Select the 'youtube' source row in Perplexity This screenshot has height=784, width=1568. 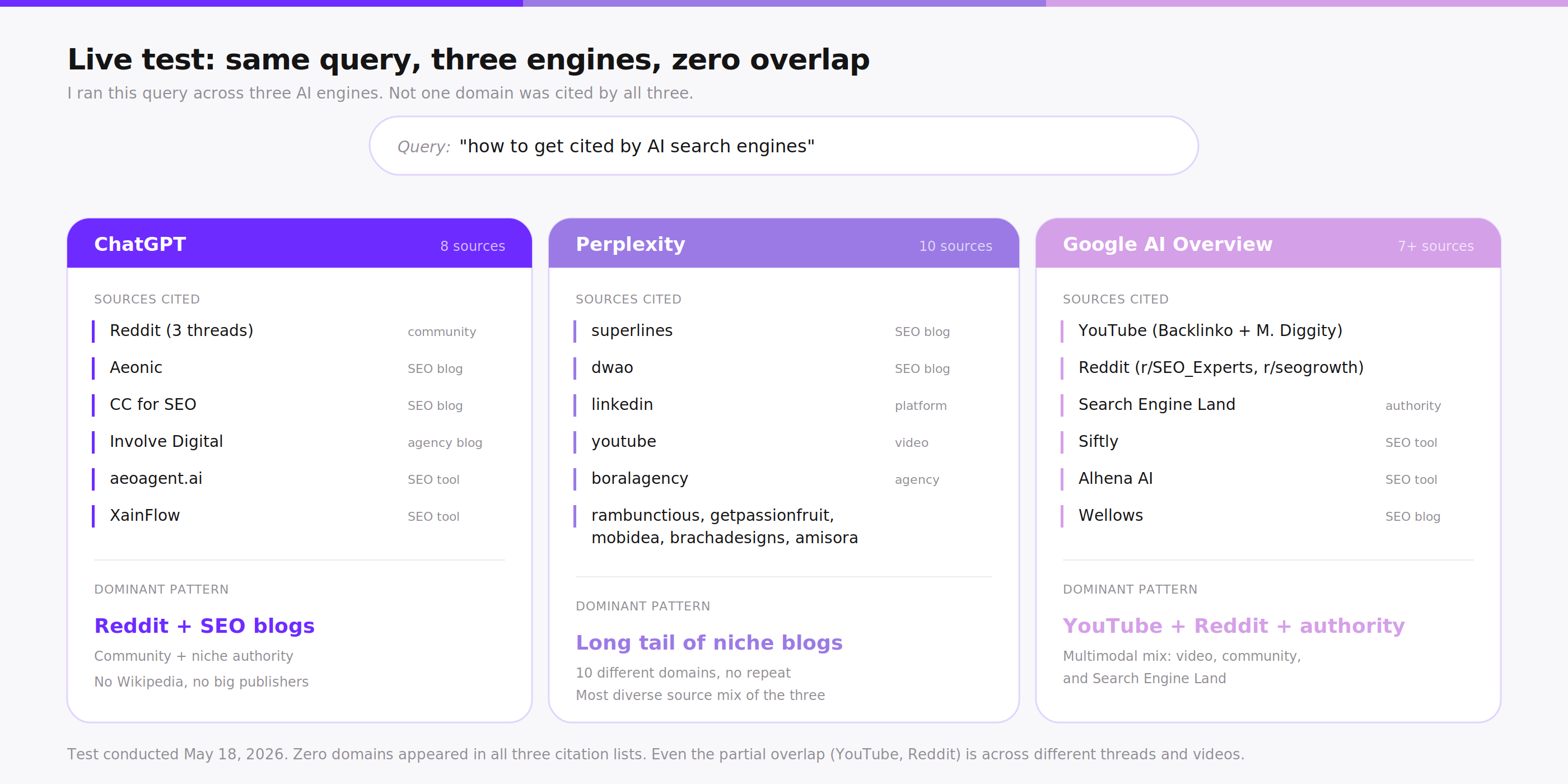point(783,442)
